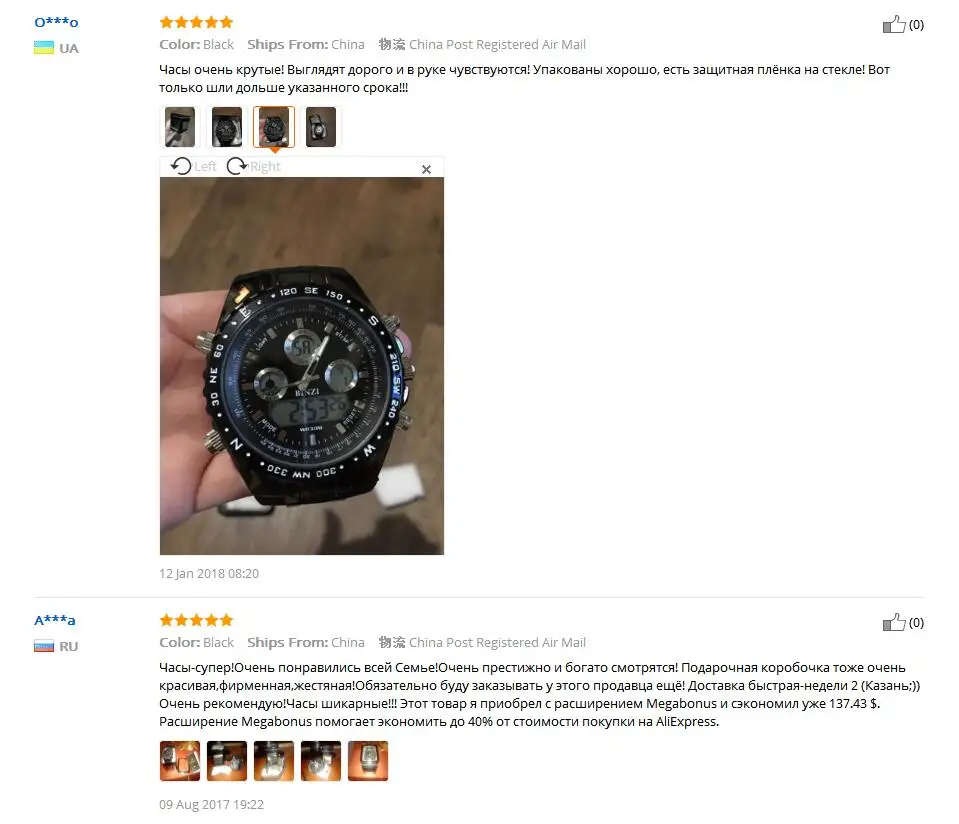Open third photo in A***a's review

[274, 761]
